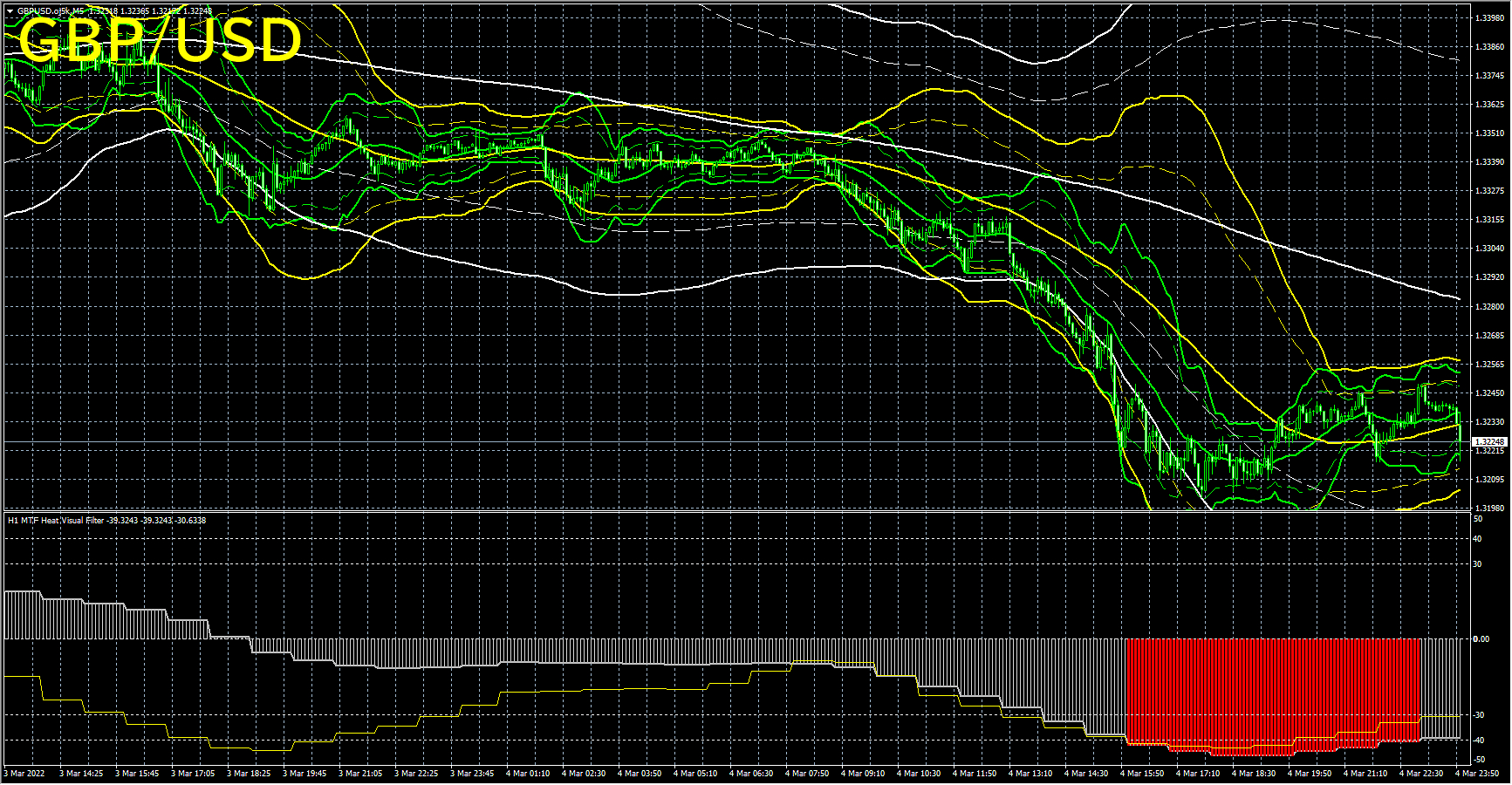Viewport: 1512px width, 785px height.
Task: Click the 4 Mar 23:50 time label
Action: click(x=1477, y=774)
